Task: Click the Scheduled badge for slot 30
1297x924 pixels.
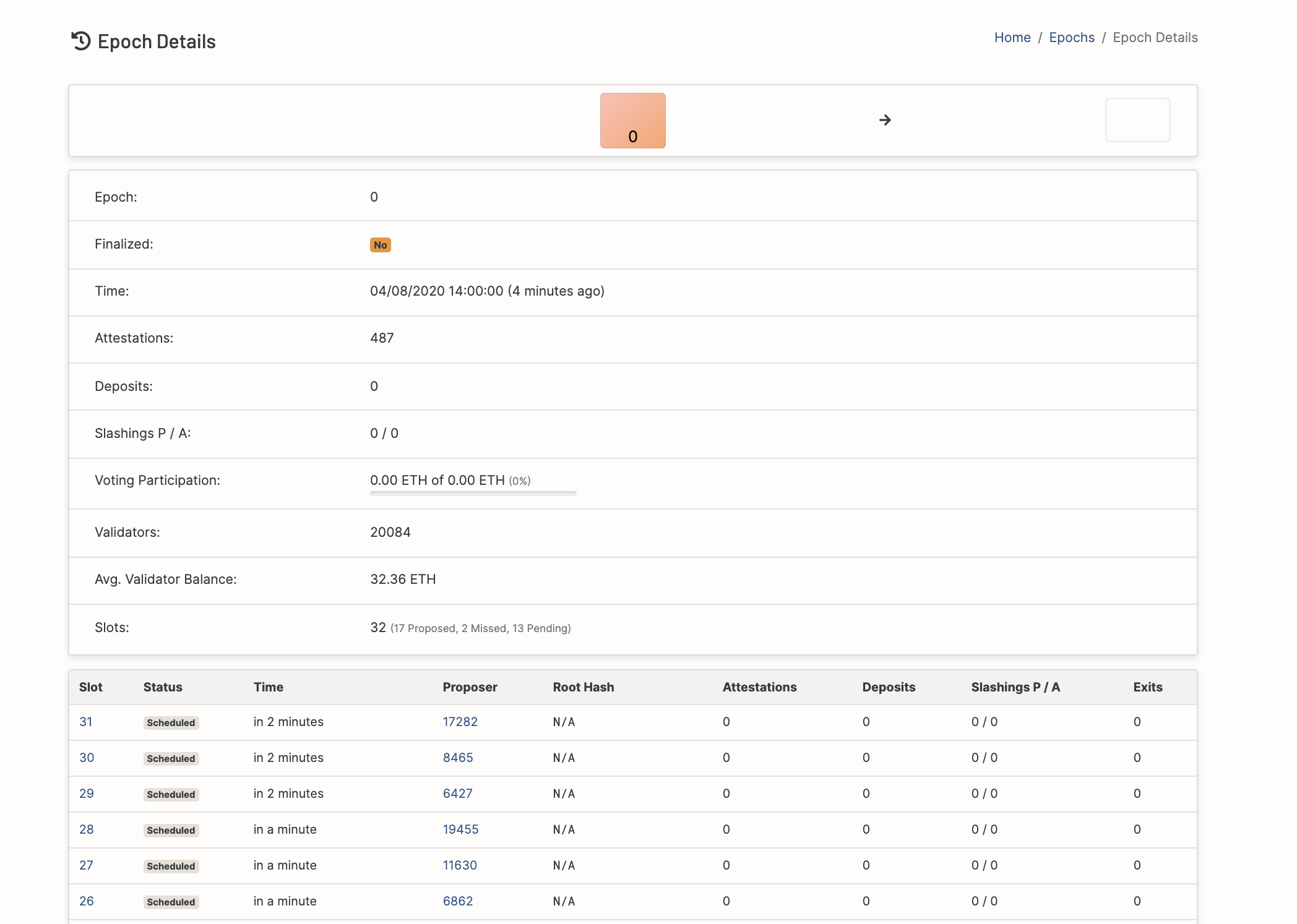Action: point(171,758)
